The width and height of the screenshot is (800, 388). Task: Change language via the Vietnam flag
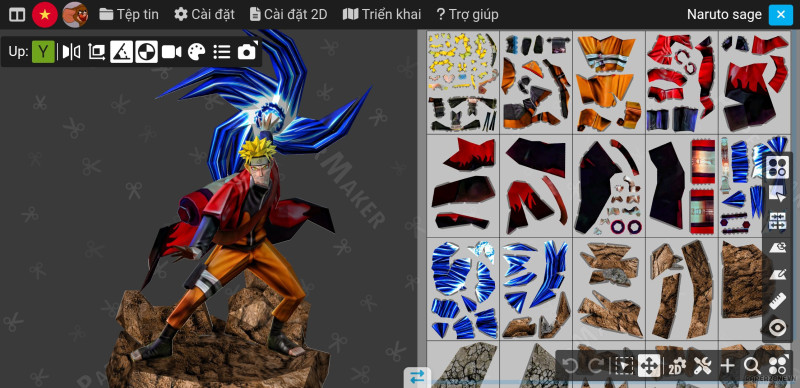click(45, 14)
